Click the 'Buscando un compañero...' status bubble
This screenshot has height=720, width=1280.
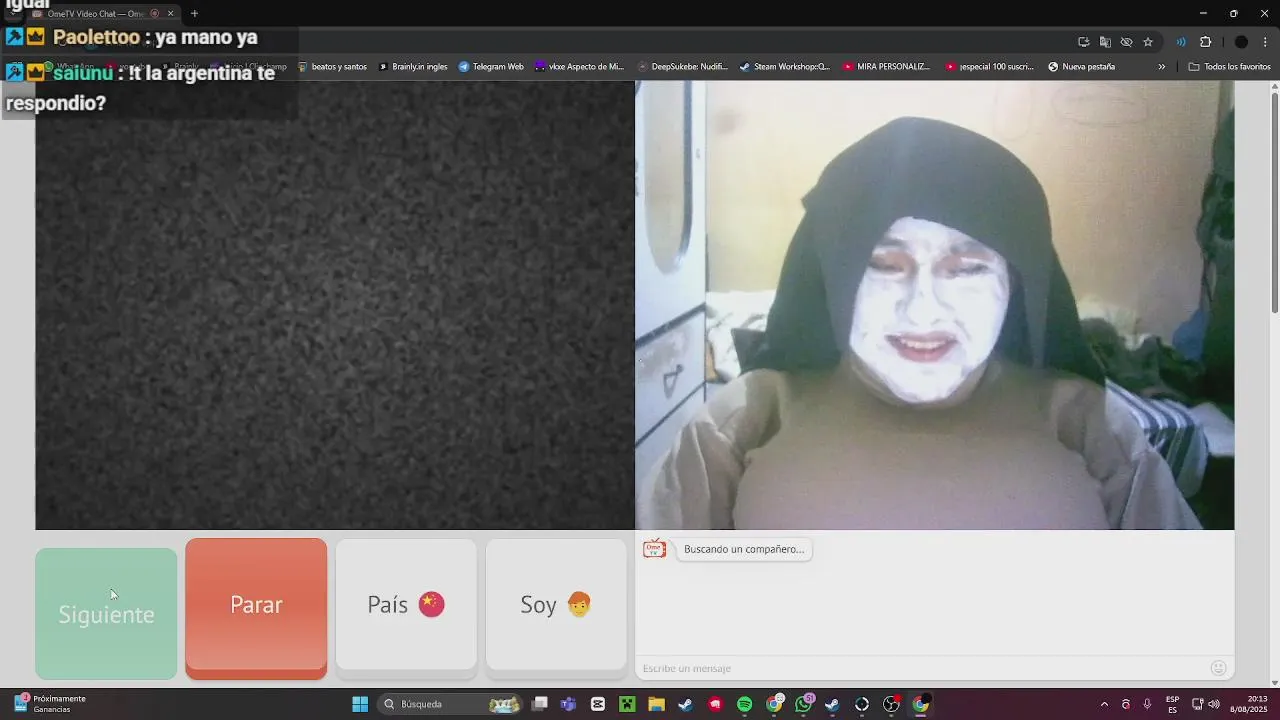point(744,549)
